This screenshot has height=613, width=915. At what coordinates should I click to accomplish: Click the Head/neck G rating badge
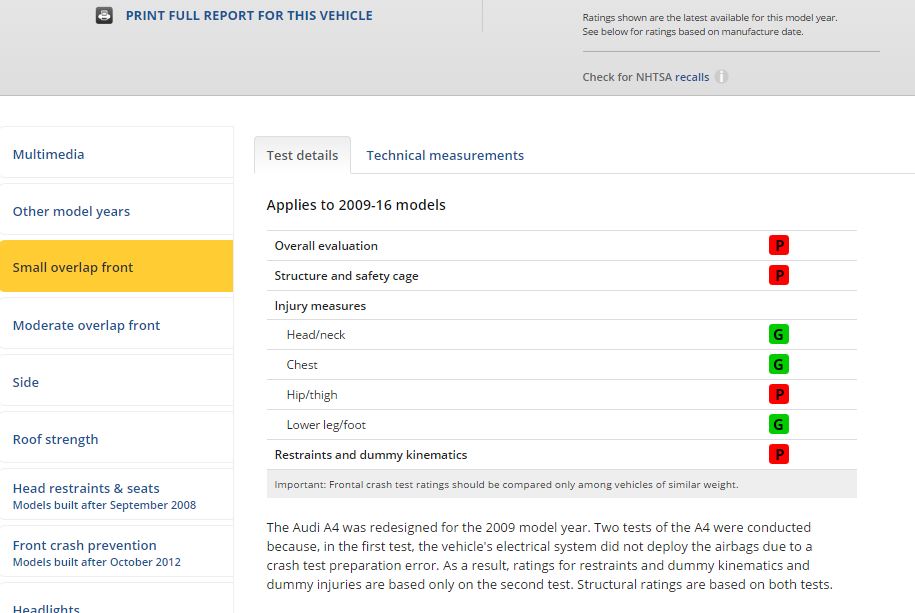(x=778, y=335)
